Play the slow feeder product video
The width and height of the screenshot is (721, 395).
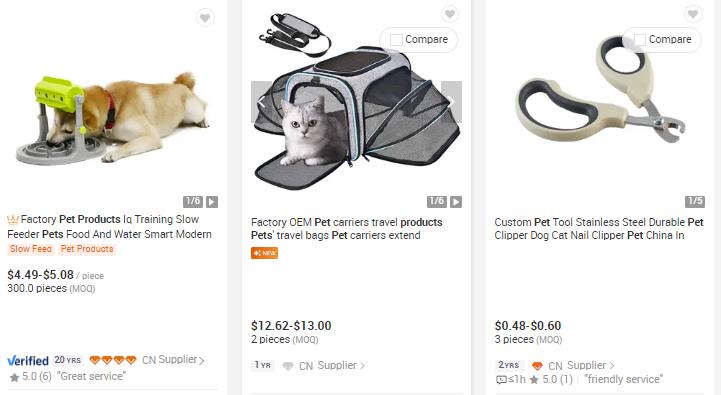(x=212, y=202)
